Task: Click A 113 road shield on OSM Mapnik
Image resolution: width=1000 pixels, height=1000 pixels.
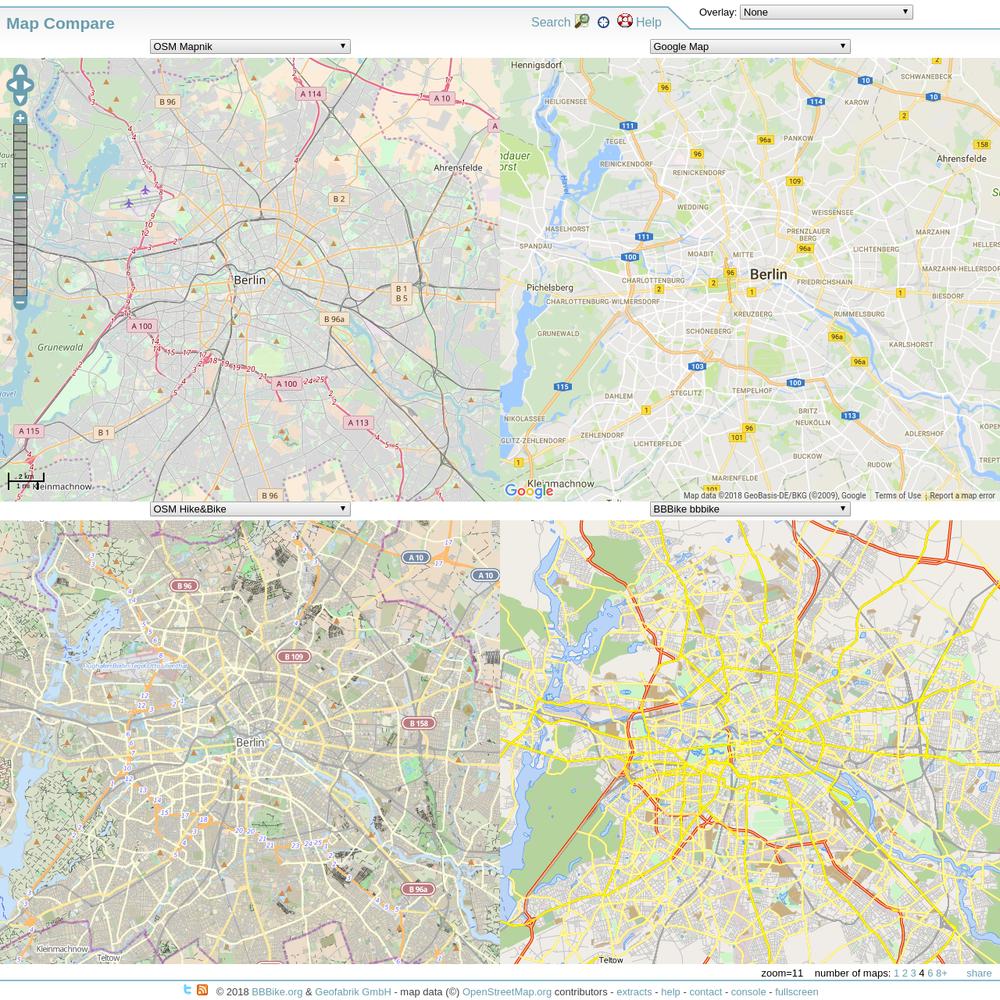Action: click(x=358, y=422)
